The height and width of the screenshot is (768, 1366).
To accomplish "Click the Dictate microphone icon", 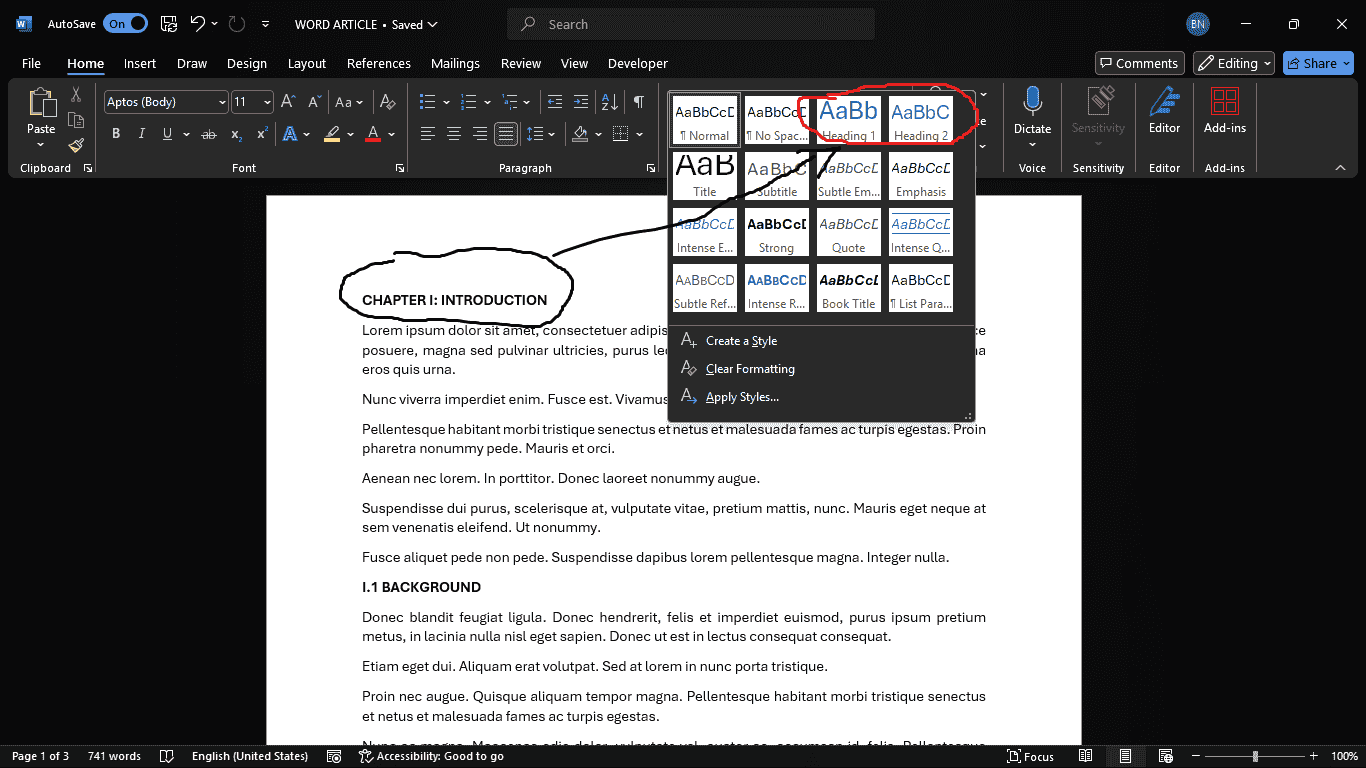I will coord(1032,102).
